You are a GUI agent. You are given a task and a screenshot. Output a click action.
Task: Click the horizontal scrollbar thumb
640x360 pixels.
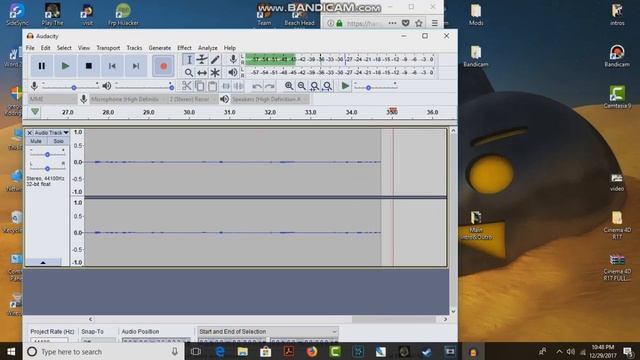[x=394, y=319]
